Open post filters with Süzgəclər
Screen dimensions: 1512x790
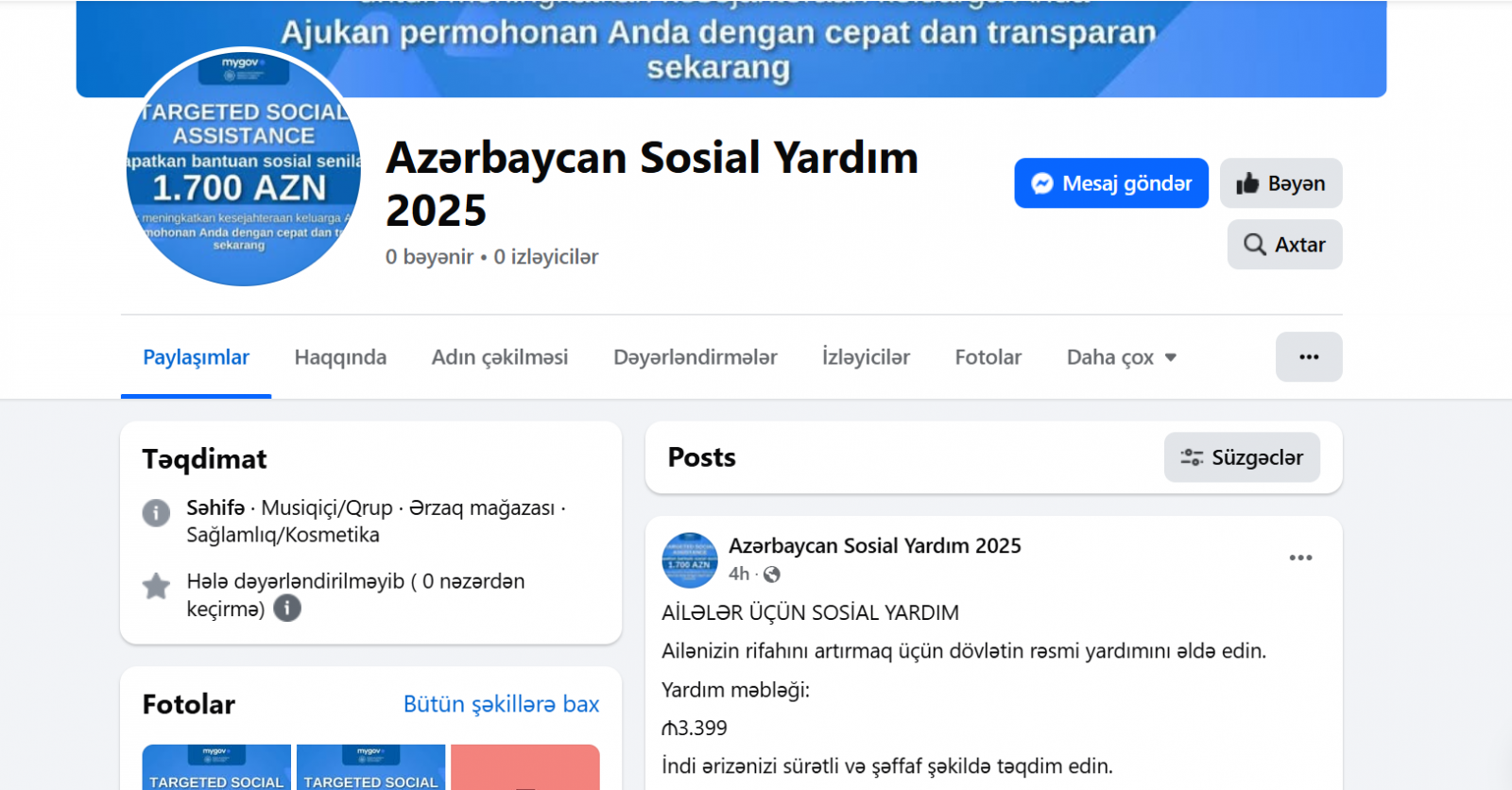(1242, 457)
